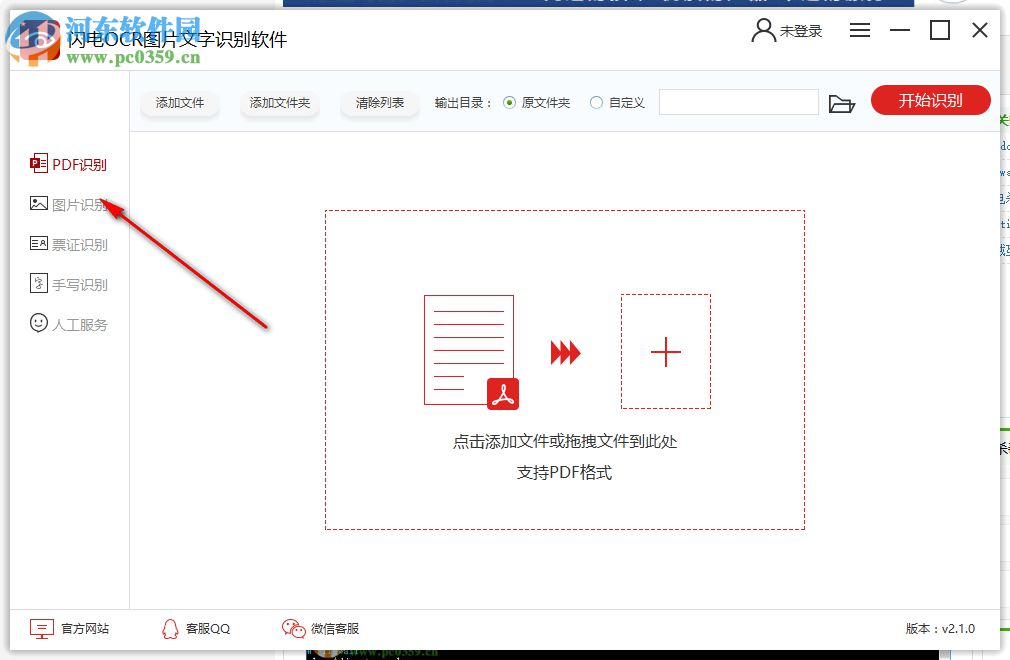The width and height of the screenshot is (1010, 660).
Task: Select the 原文件夹 output option
Action: tap(511, 101)
